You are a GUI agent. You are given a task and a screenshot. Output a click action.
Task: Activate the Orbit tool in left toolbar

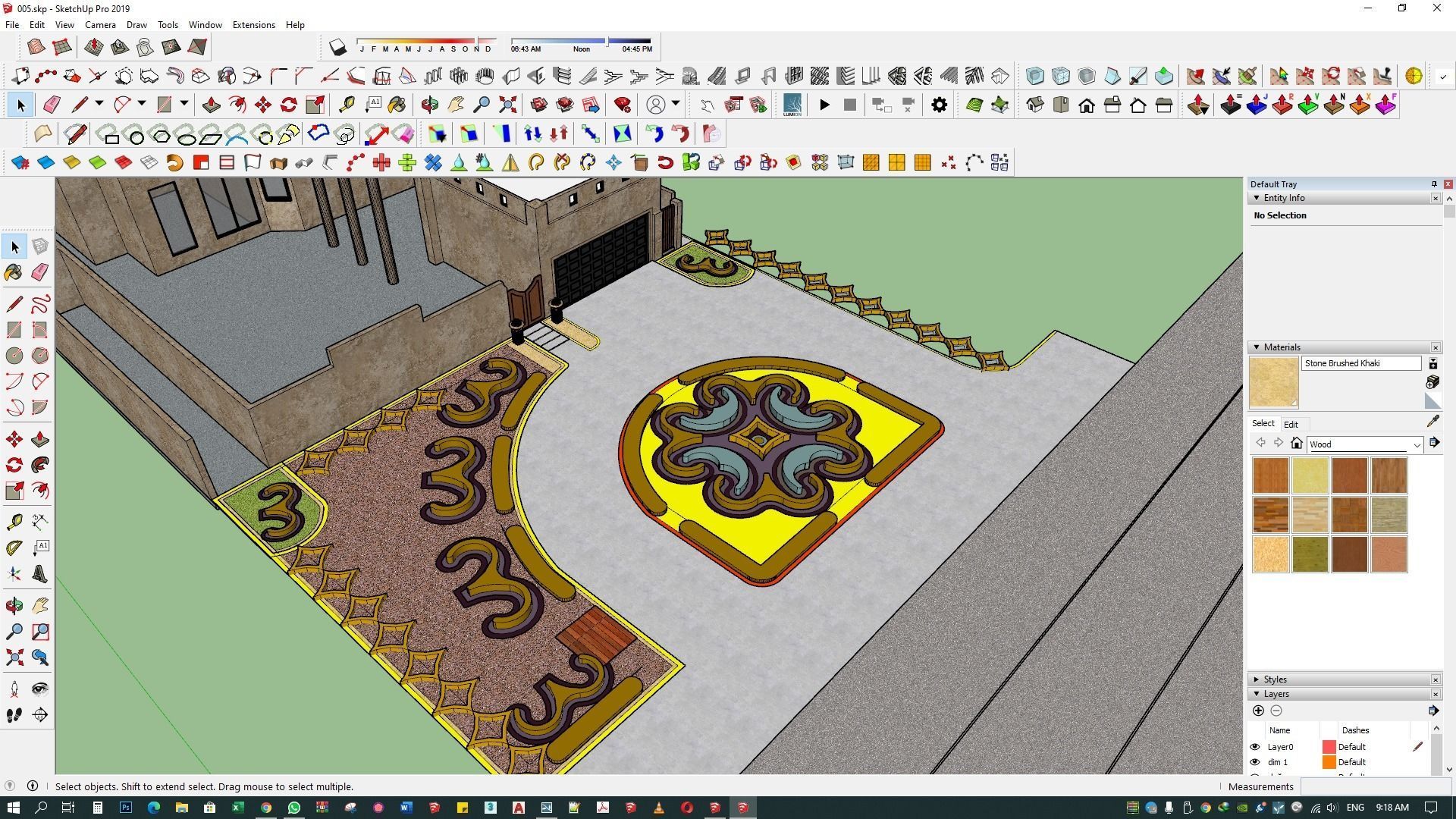(x=14, y=605)
